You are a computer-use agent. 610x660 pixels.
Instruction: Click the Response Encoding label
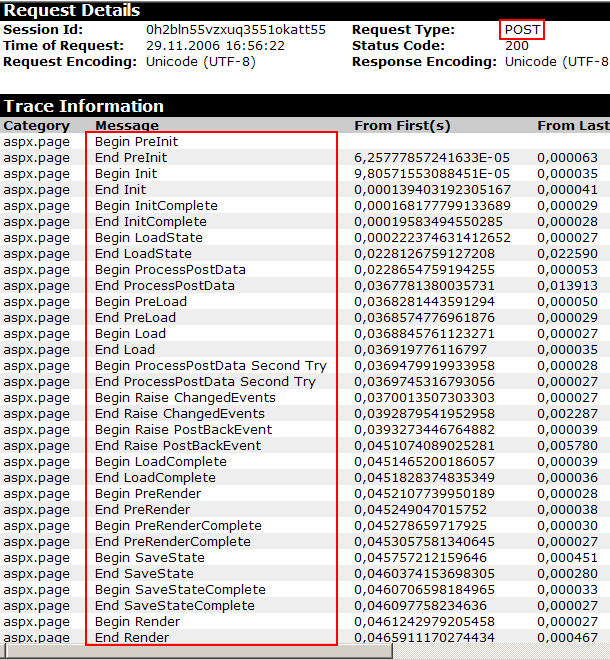[424, 62]
